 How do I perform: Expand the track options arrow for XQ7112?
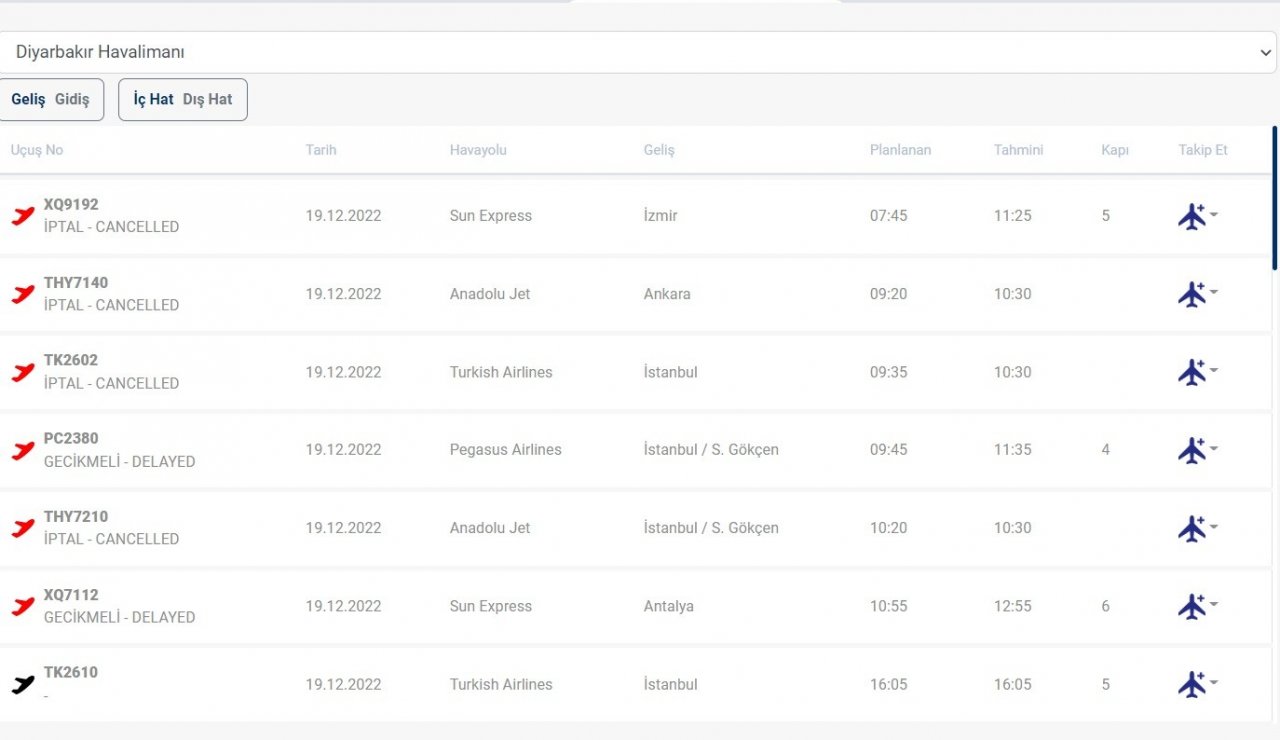pyautogui.click(x=1214, y=605)
